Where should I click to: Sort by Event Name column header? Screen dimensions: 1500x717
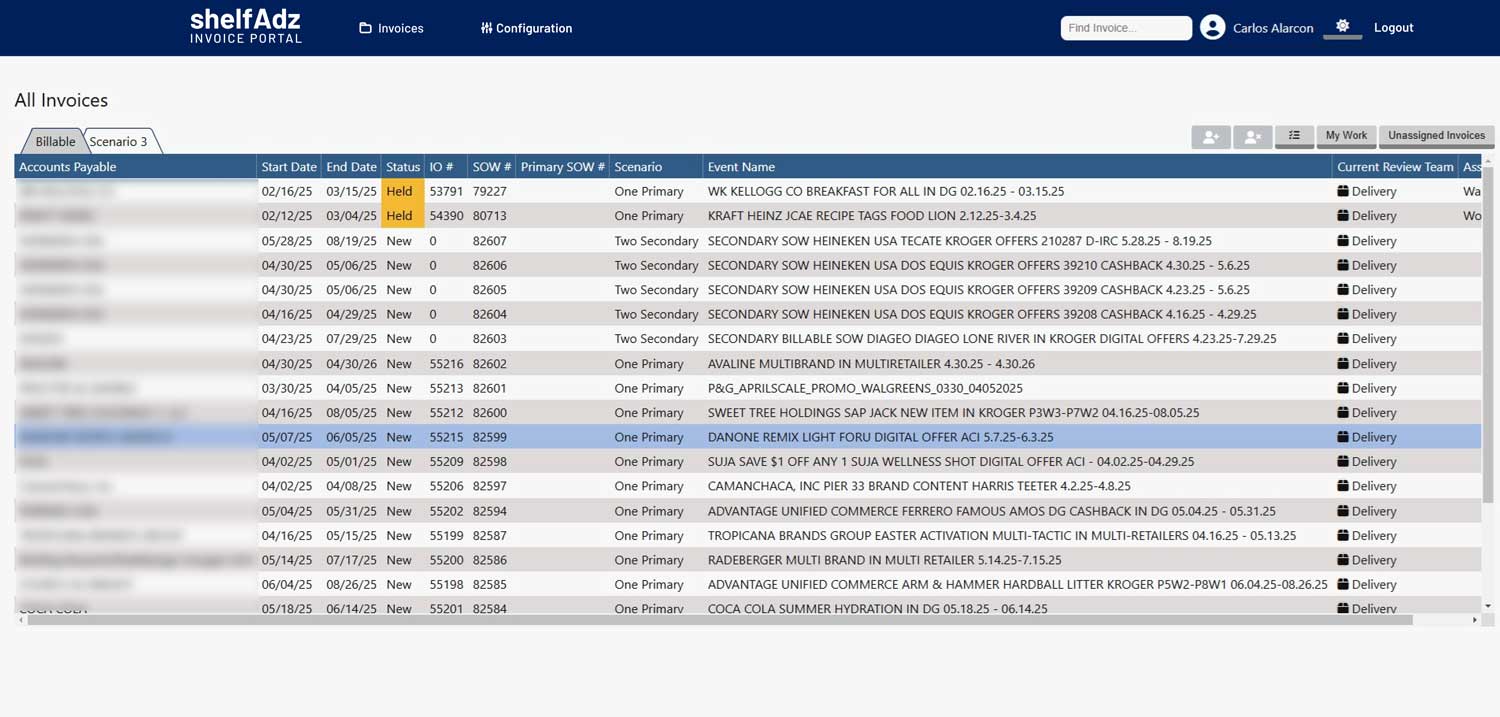click(x=1017, y=167)
